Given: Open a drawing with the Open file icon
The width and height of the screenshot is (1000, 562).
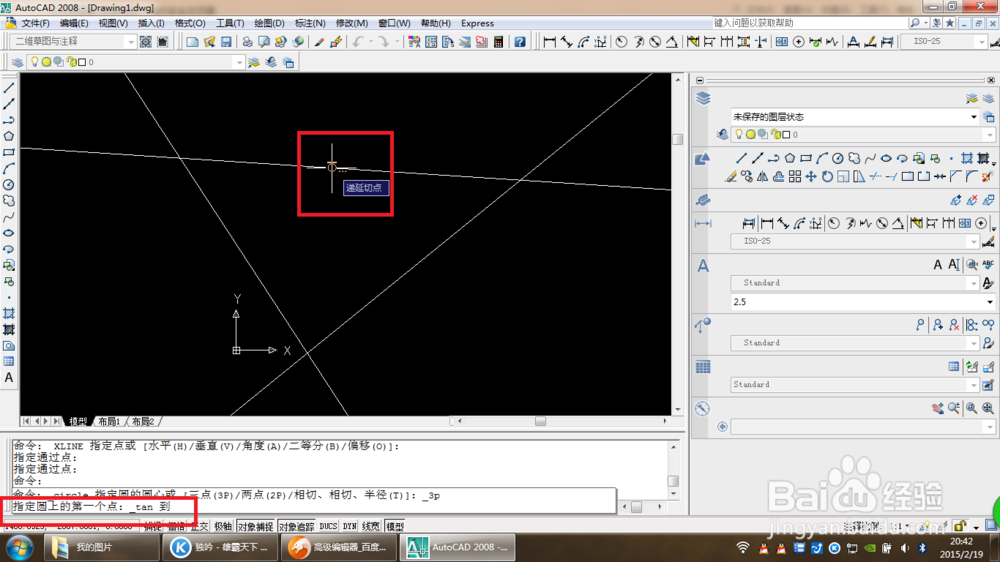Looking at the screenshot, I should point(209,42).
